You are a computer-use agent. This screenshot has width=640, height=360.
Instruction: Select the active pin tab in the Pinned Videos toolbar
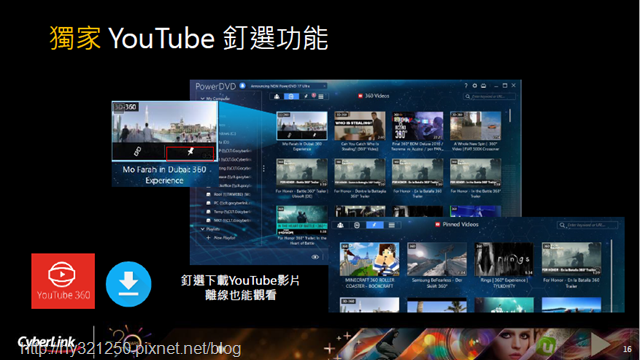(x=375, y=225)
